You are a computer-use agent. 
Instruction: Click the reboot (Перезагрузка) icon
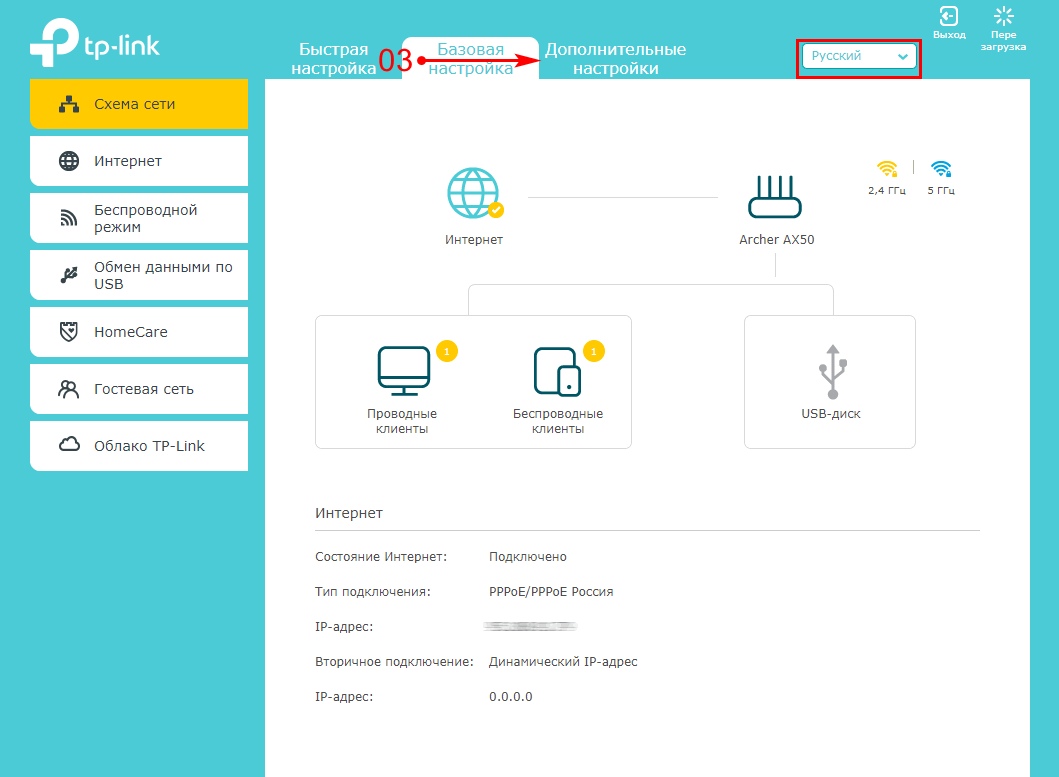(1003, 17)
